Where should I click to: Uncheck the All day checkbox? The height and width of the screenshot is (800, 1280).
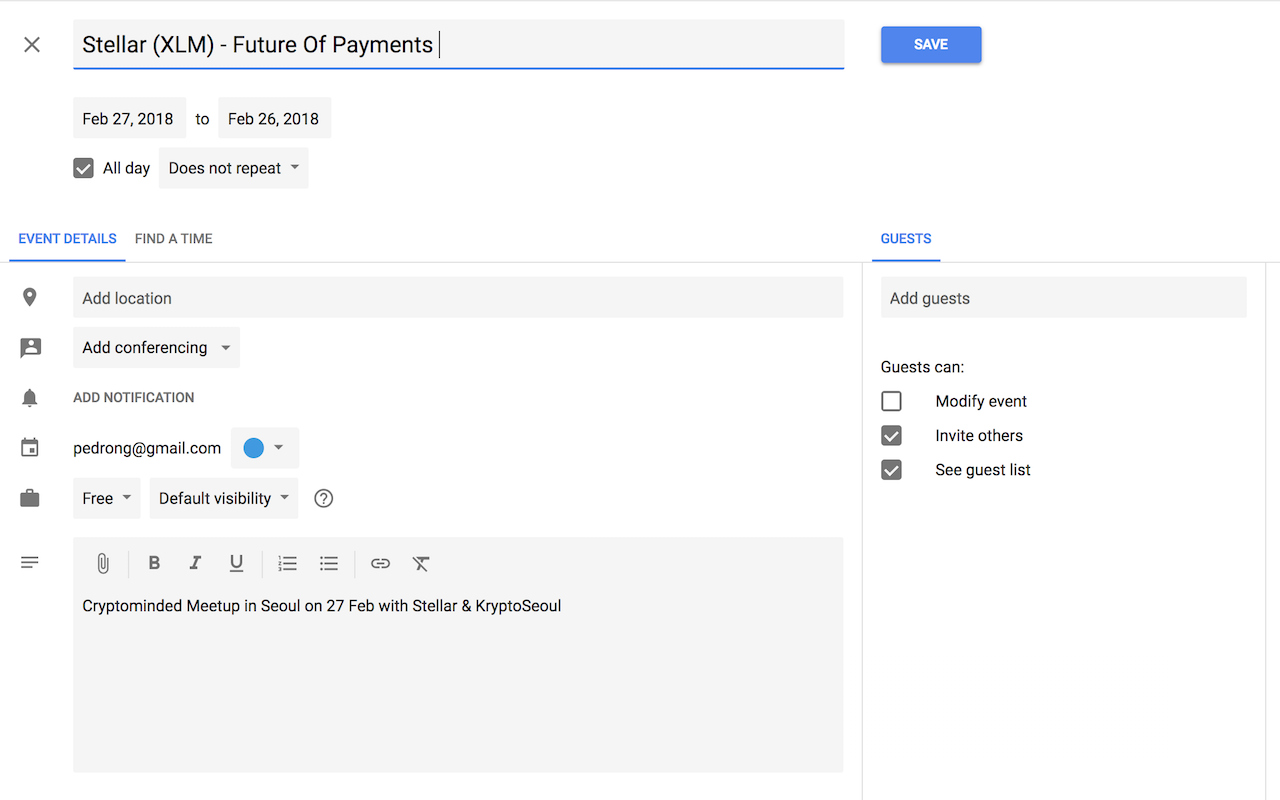pos(83,168)
